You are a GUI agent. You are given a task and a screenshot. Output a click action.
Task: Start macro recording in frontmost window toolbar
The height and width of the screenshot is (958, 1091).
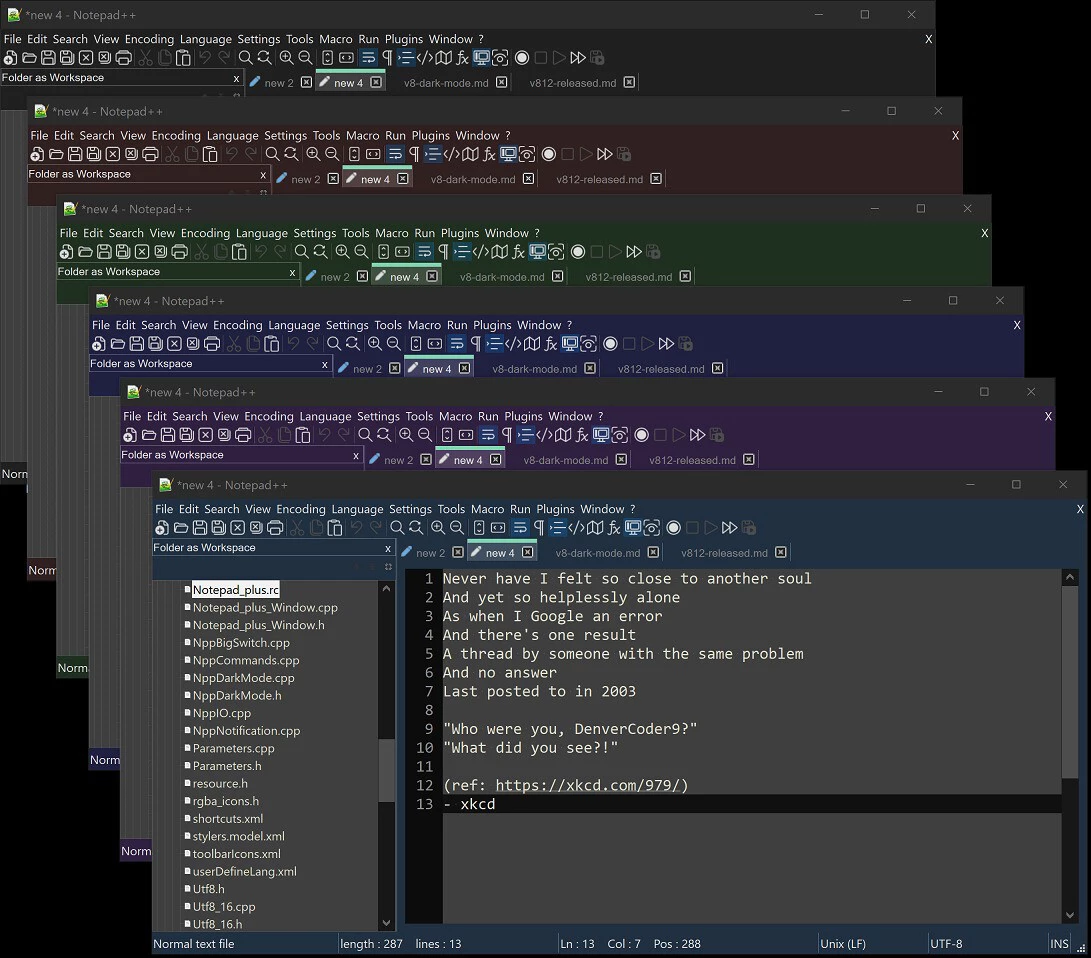pyautogui.click(x=673, y=528)
